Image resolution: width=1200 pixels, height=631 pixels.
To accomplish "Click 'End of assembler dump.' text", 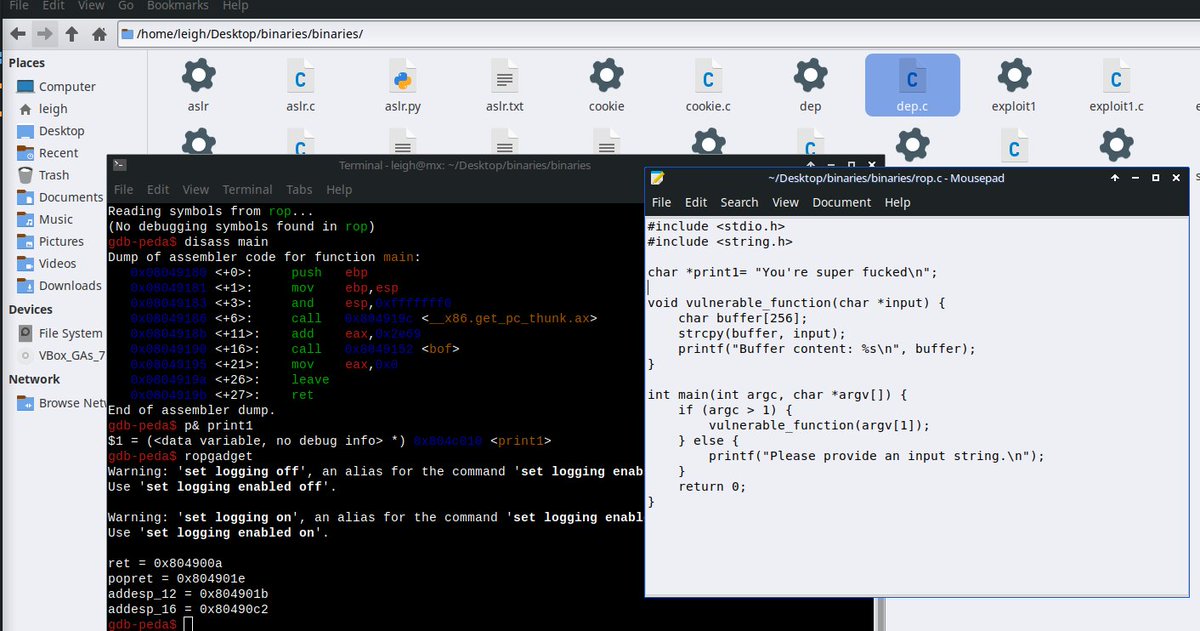I will pyautogui.click(x=192, y=410).
